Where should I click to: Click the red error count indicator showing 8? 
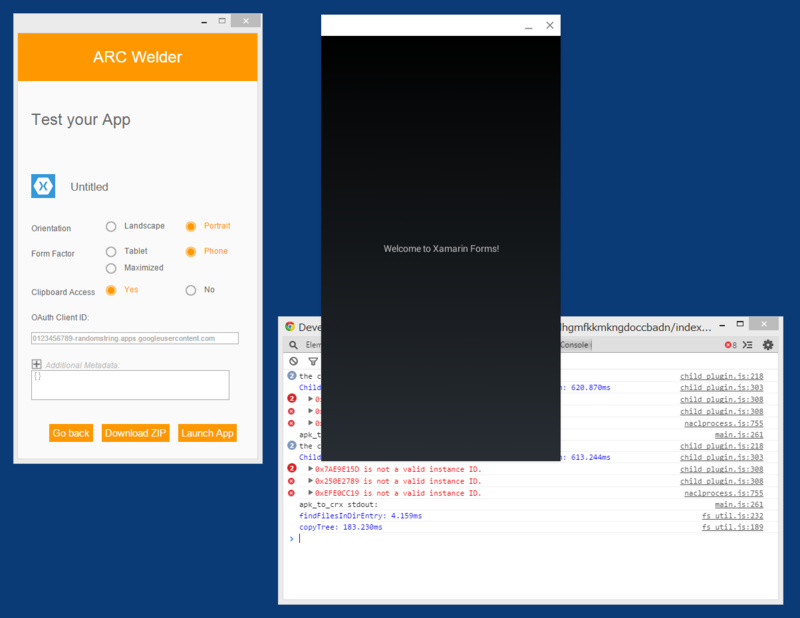[x=731, y=345]
